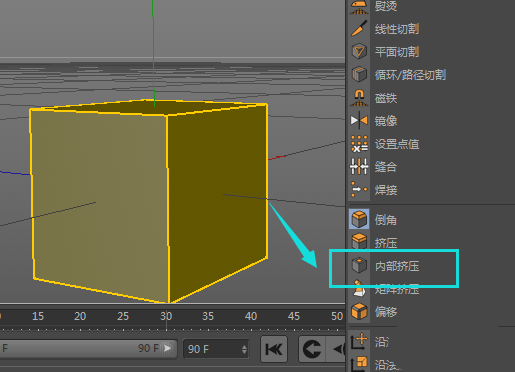This screenshot has height=372, width=515.
Task: Jump to previous keyframe button
Action: pyautogui.click(x=312, y=349)
